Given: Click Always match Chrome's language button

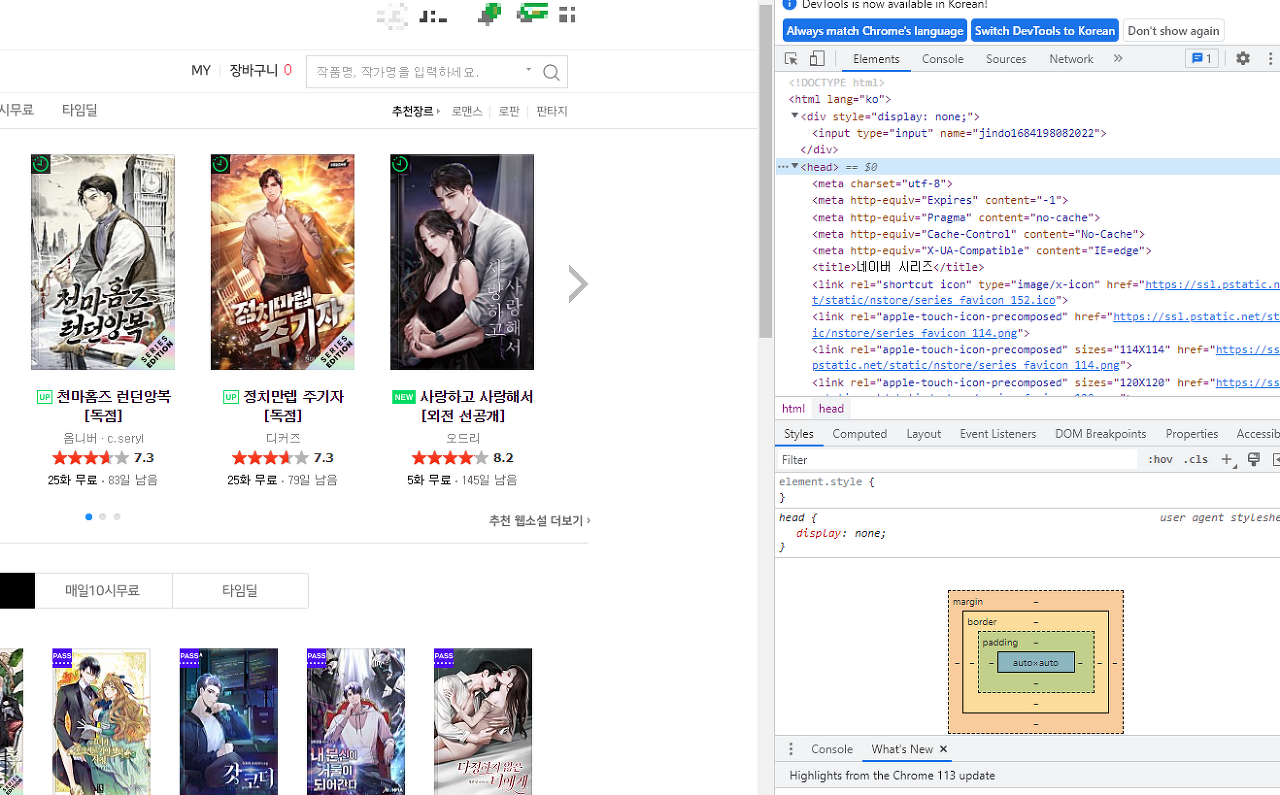Looking at the screenshot, I should [875, 31].
